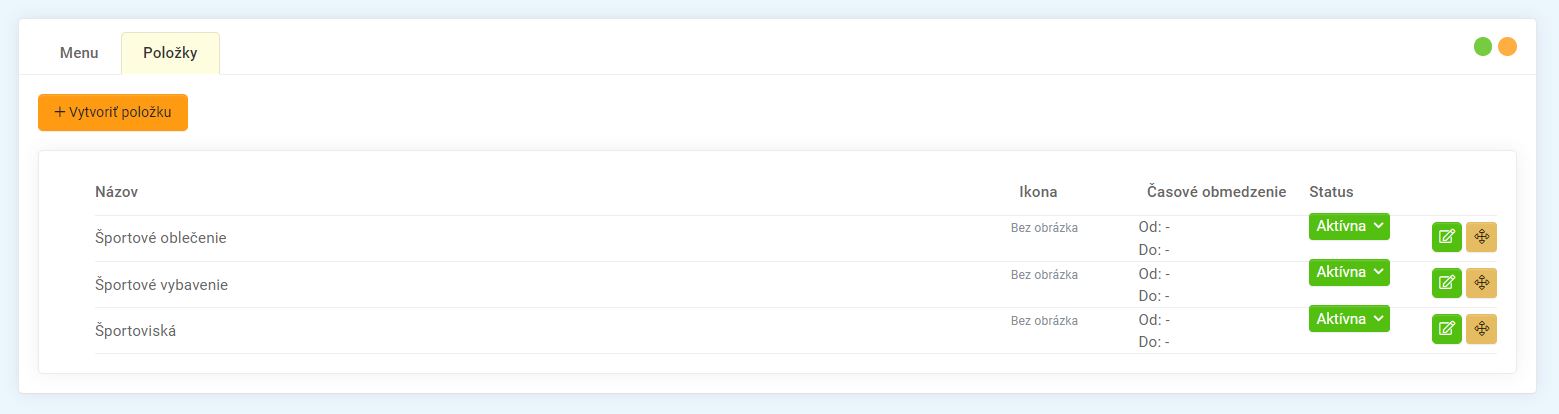The width and height of the screenshot is (1559, 414).
Task: Click move icon for Športové oblečenie
Action: [1481, 237]
